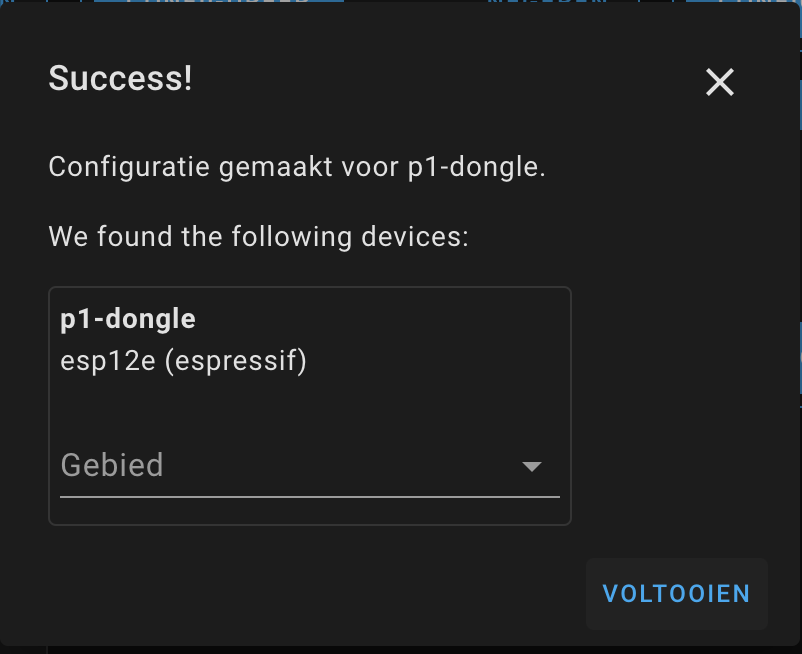This screenshot has height=654, width=802.
Task: Expand the Gebied dropdown arrow
Action: 532,466
